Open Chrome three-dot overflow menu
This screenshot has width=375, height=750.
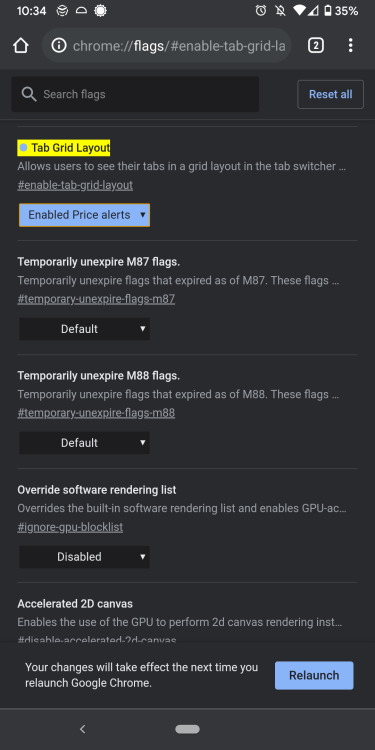350,45
